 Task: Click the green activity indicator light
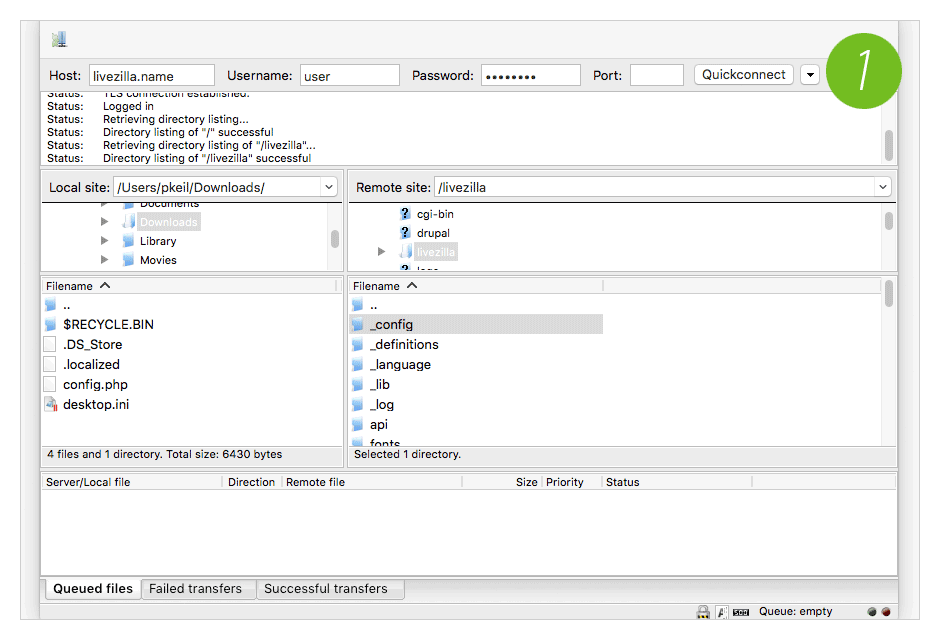click(x=872, y=612)
